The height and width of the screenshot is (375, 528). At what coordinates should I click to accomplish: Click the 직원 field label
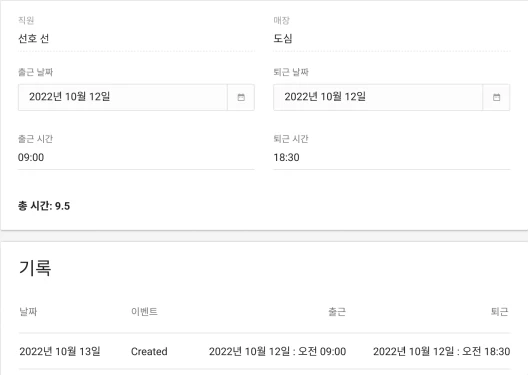(x=26, y=20)
